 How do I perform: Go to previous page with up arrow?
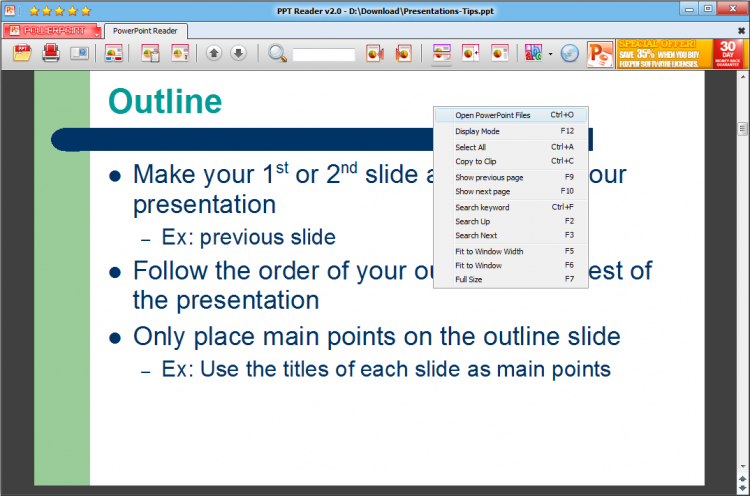(x=214, y=53)
